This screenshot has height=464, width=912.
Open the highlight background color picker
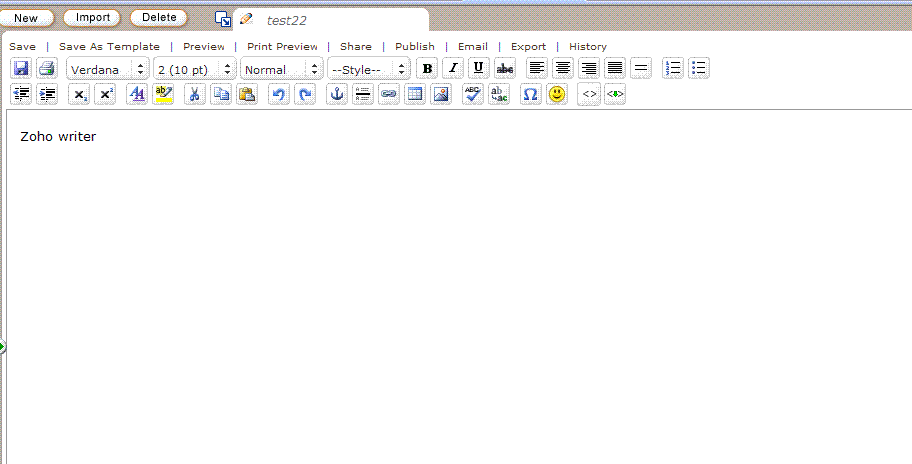pyautogui.click(x=163, y=94)
